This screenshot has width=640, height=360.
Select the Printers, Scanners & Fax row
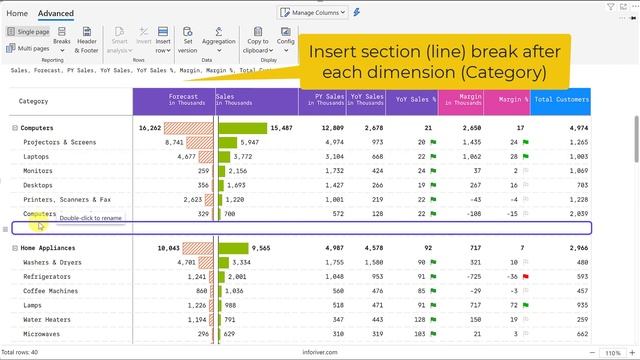click(67, 199)
